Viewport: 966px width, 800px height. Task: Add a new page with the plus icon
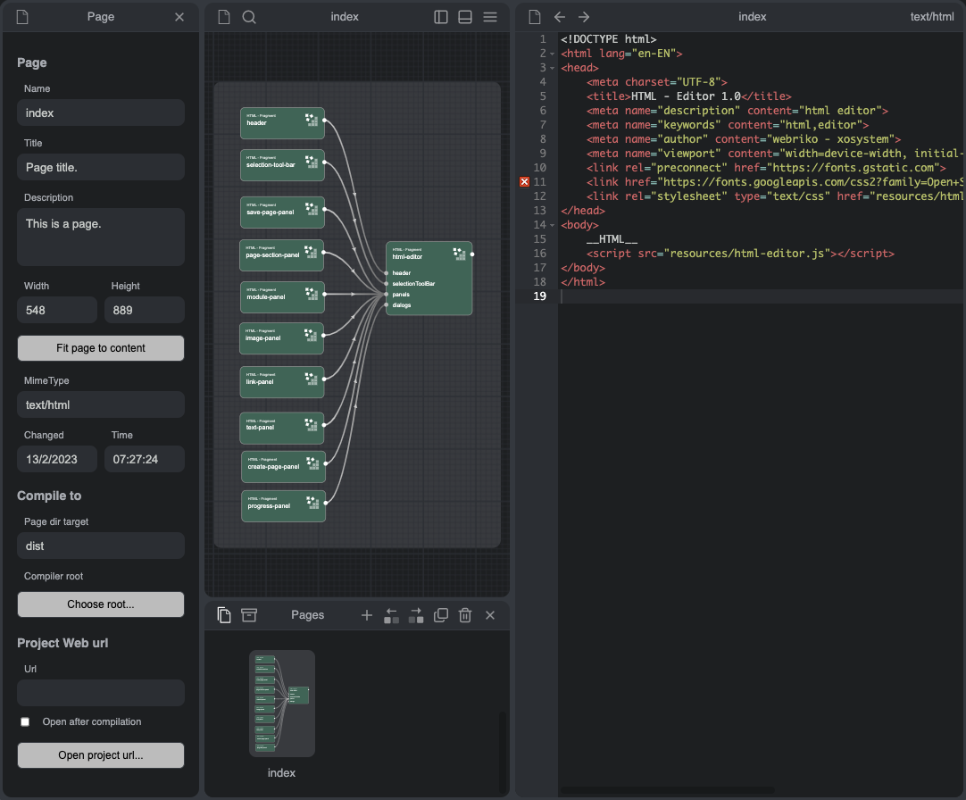tap(367, 615)
